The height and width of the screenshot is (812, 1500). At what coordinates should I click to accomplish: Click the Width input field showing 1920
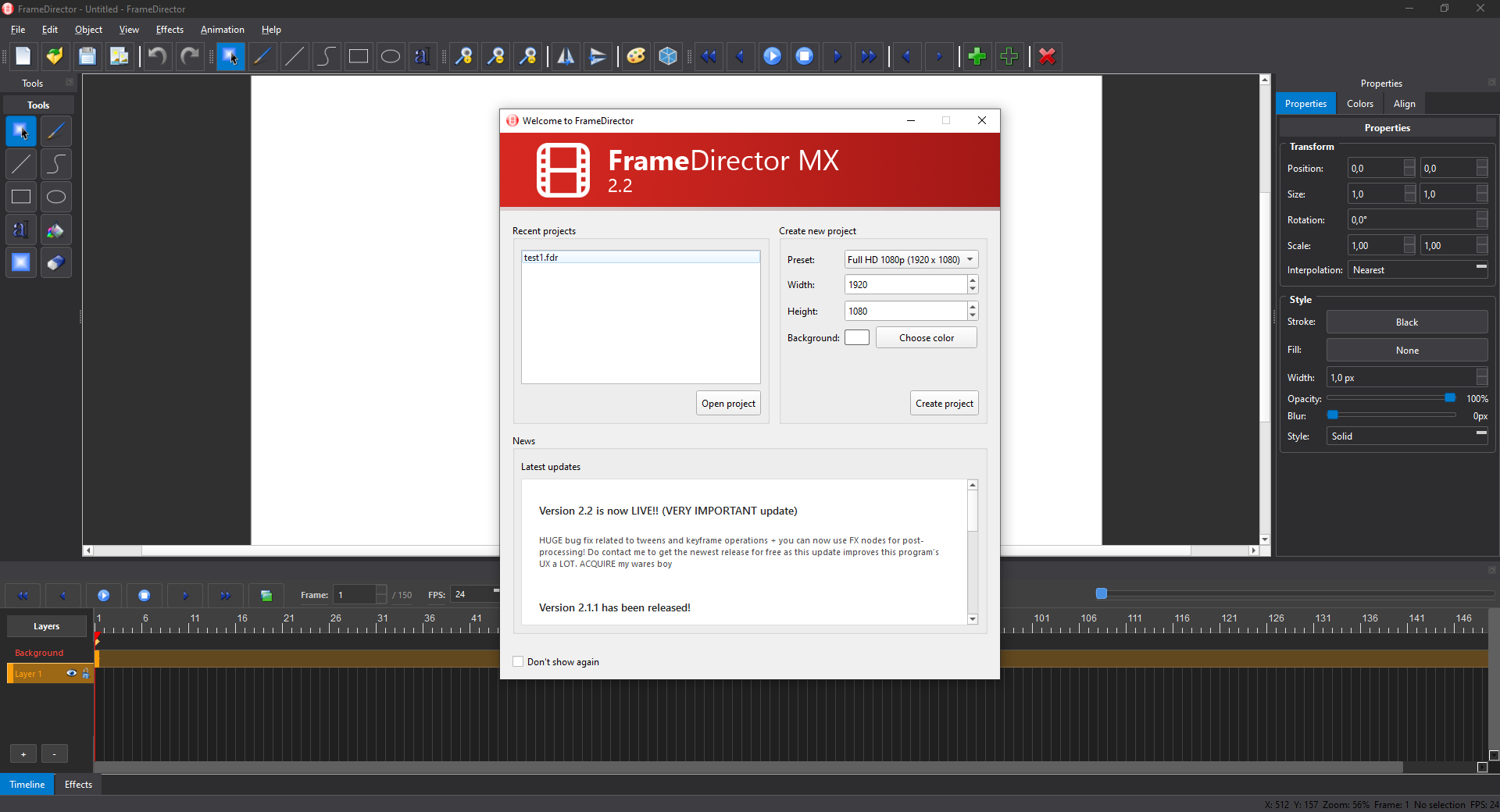[905, 284]
